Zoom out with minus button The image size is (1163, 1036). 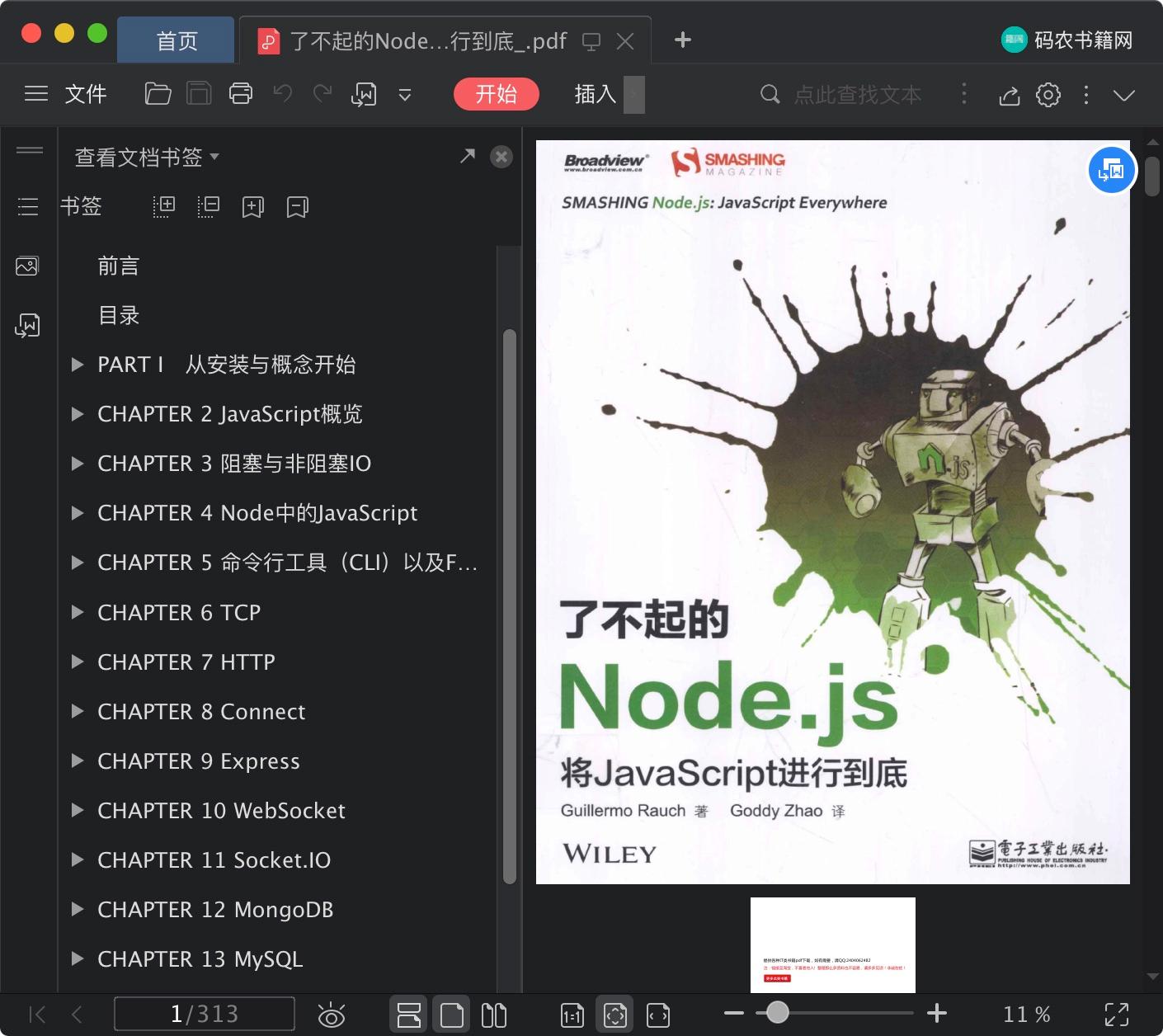tap(734, 1013)
